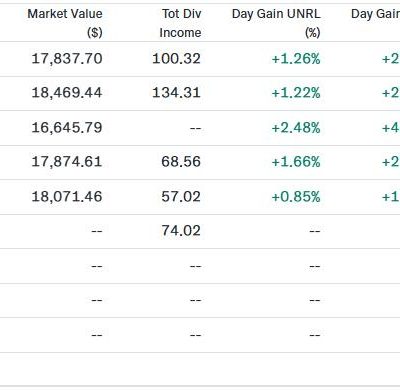Image resolution: width=400 pixels, height=390 pixels.
Task: Select the +1.22% day gain cell
Action: pos(296,93)
